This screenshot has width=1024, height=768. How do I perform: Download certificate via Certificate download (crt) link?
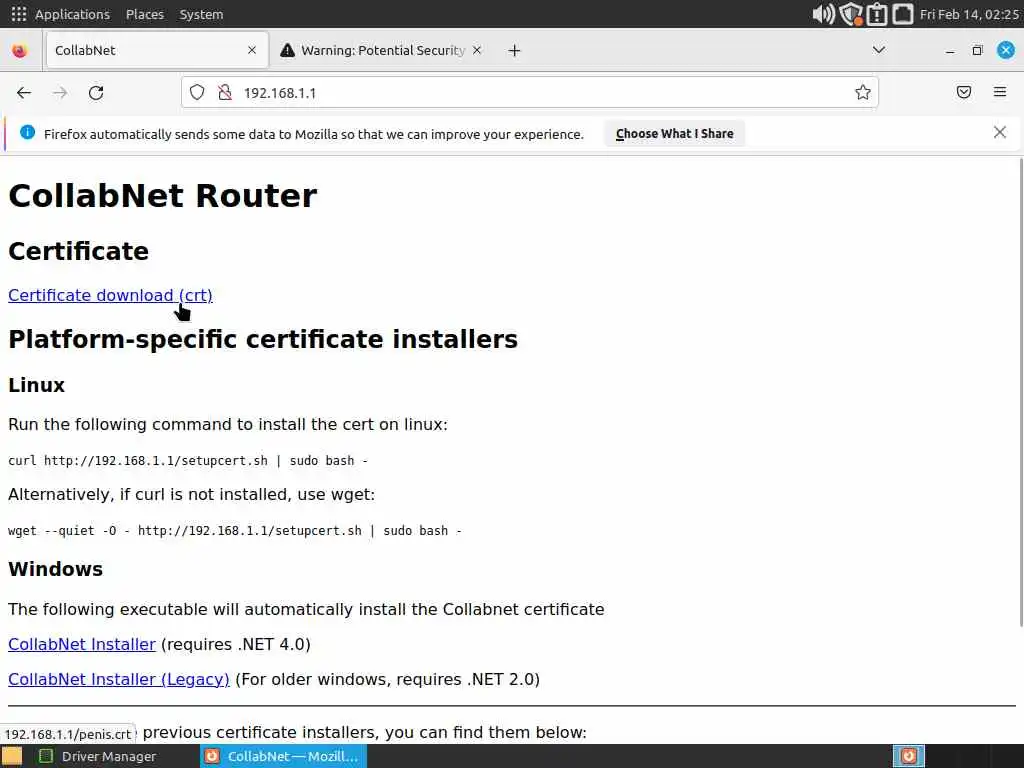point(110,295)
